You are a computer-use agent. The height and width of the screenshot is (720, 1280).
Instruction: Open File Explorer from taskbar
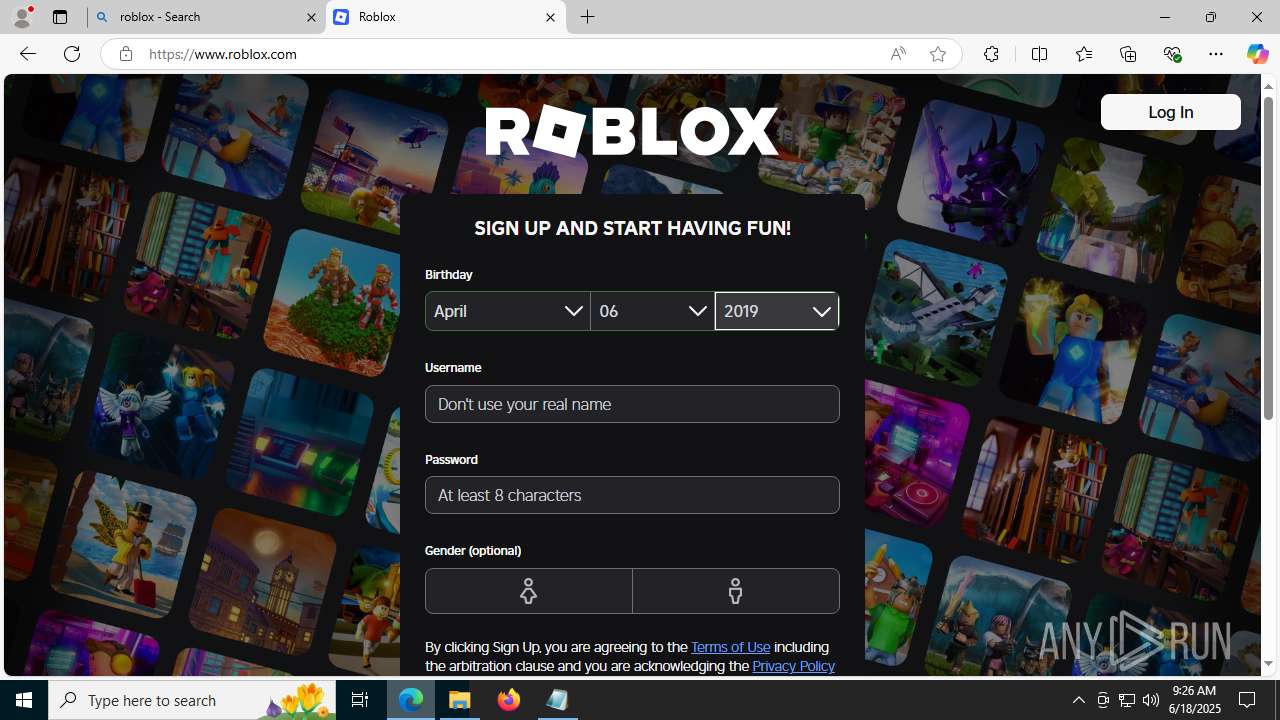tap(460, 700)
